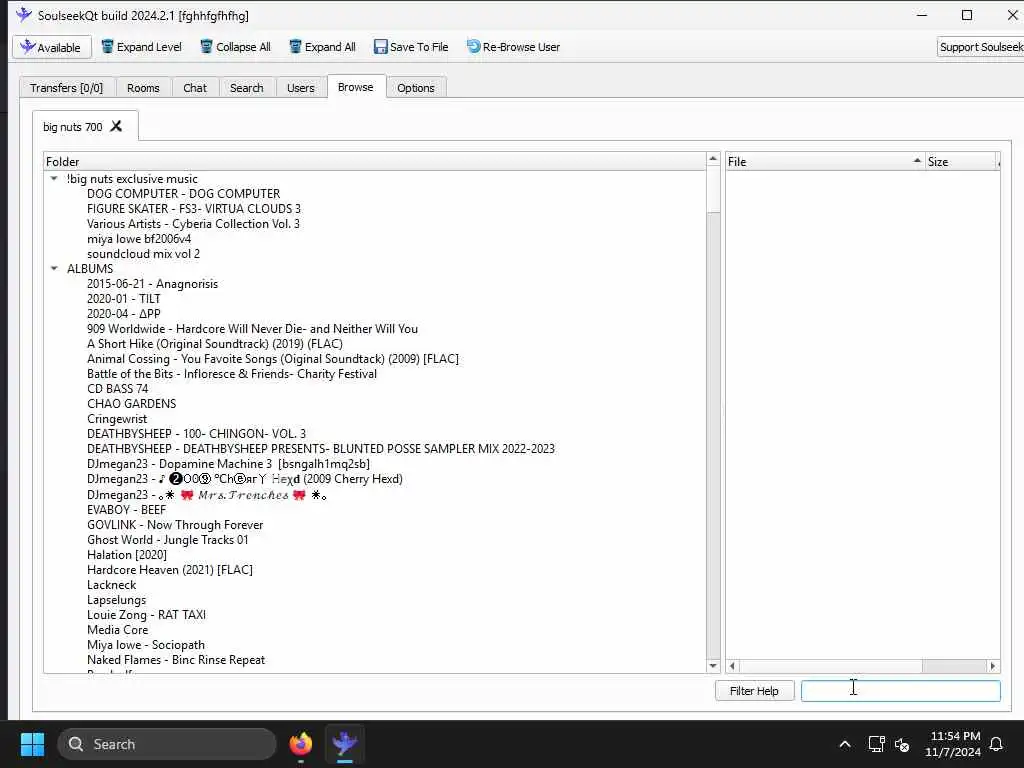The width and height of the screenshot is (1024, 768).
Task: Select the soundcloud mix vol 2 folder
Action: pos(144,254)
